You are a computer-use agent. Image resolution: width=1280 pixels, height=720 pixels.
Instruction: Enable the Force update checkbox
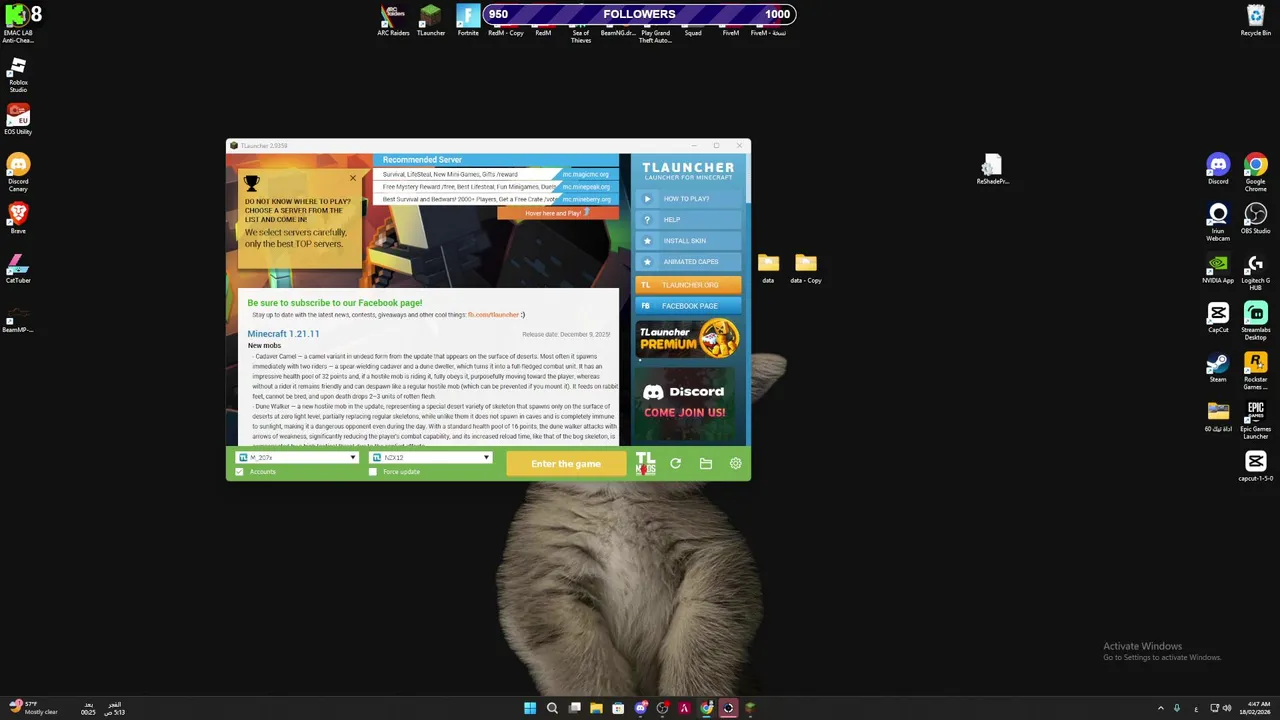point(373,472)
